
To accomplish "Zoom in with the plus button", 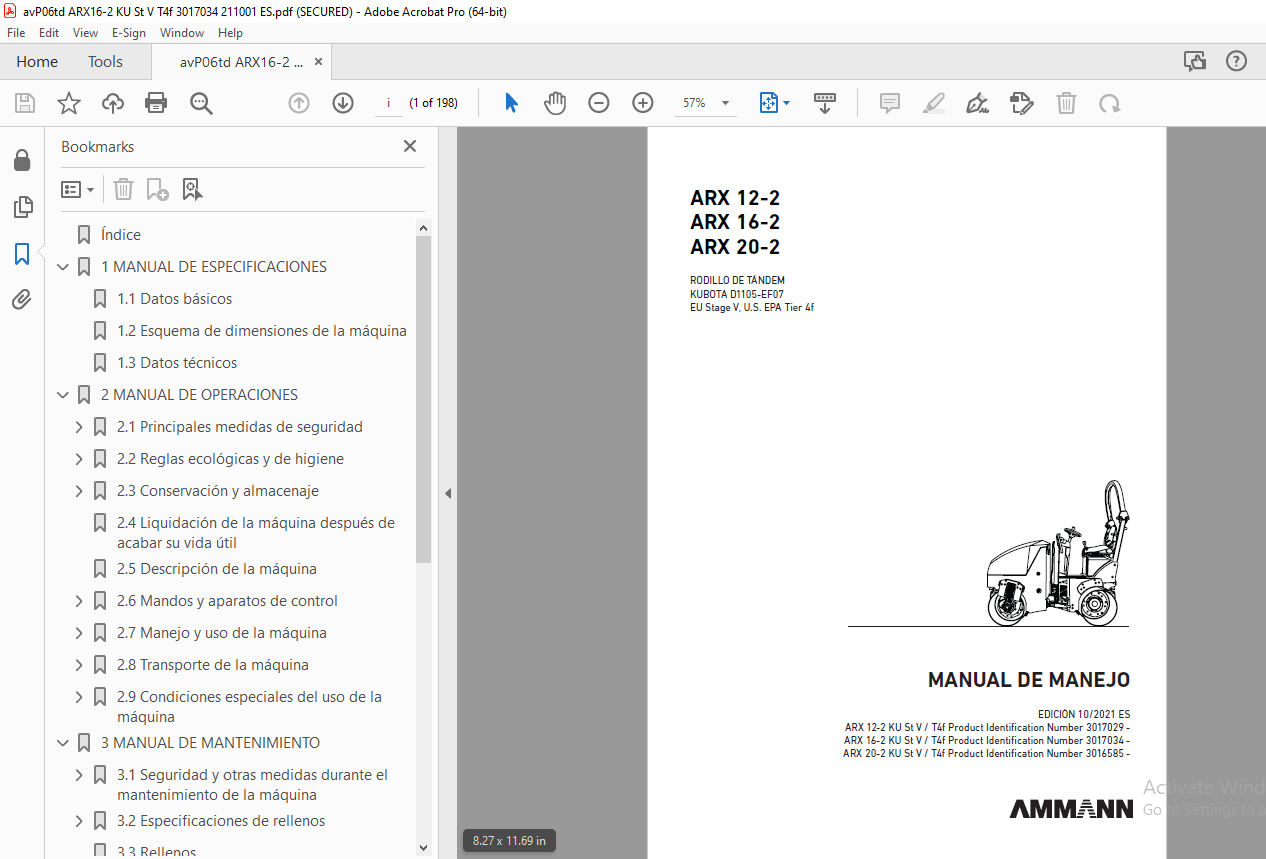I will (x=643, y=103).
